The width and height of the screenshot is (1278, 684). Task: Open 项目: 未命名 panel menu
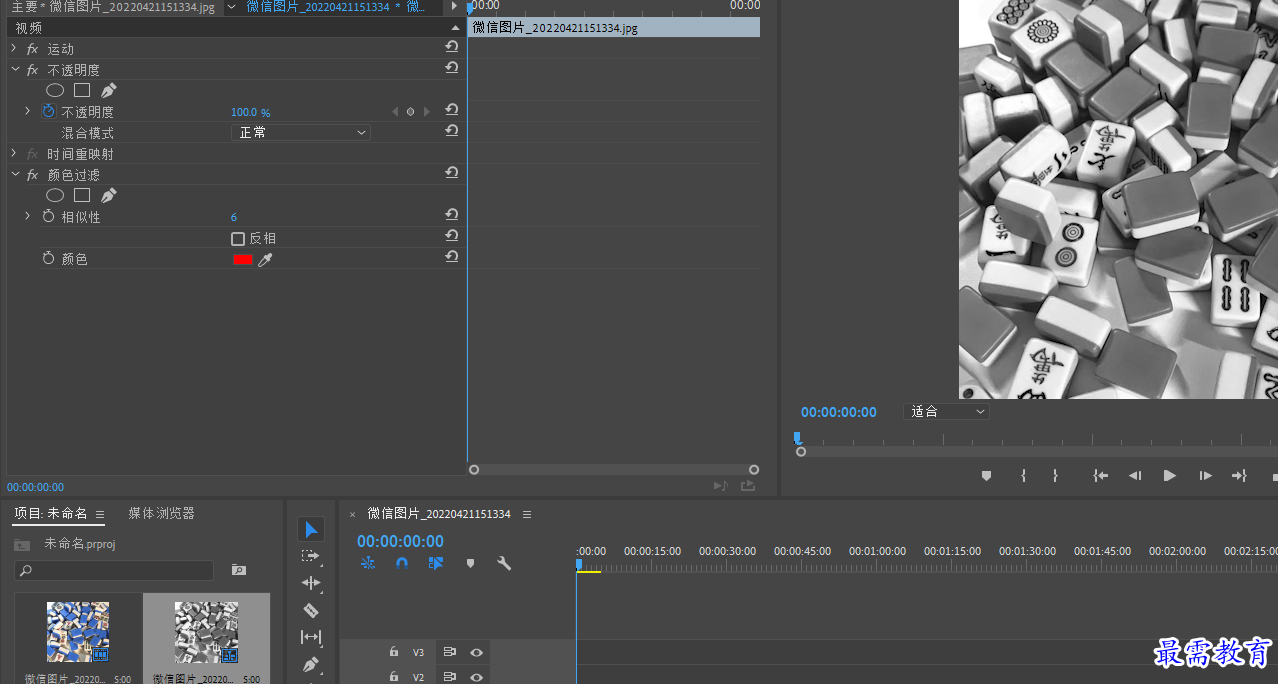[x=99, y=515]
